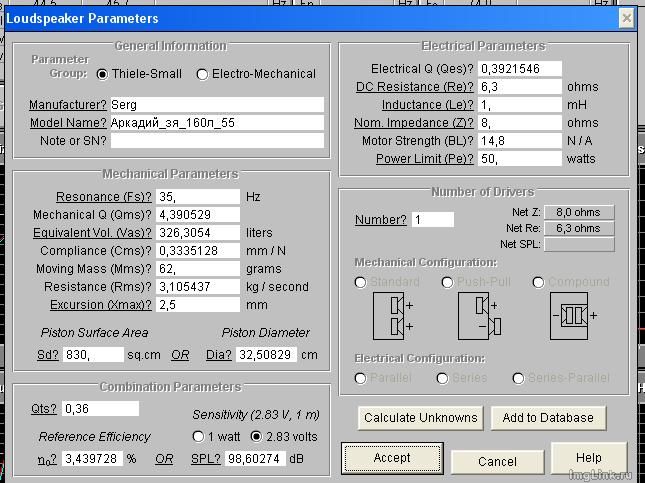Edit the Number of drivers field
645x483 pixels.
(x=431, y=219)
